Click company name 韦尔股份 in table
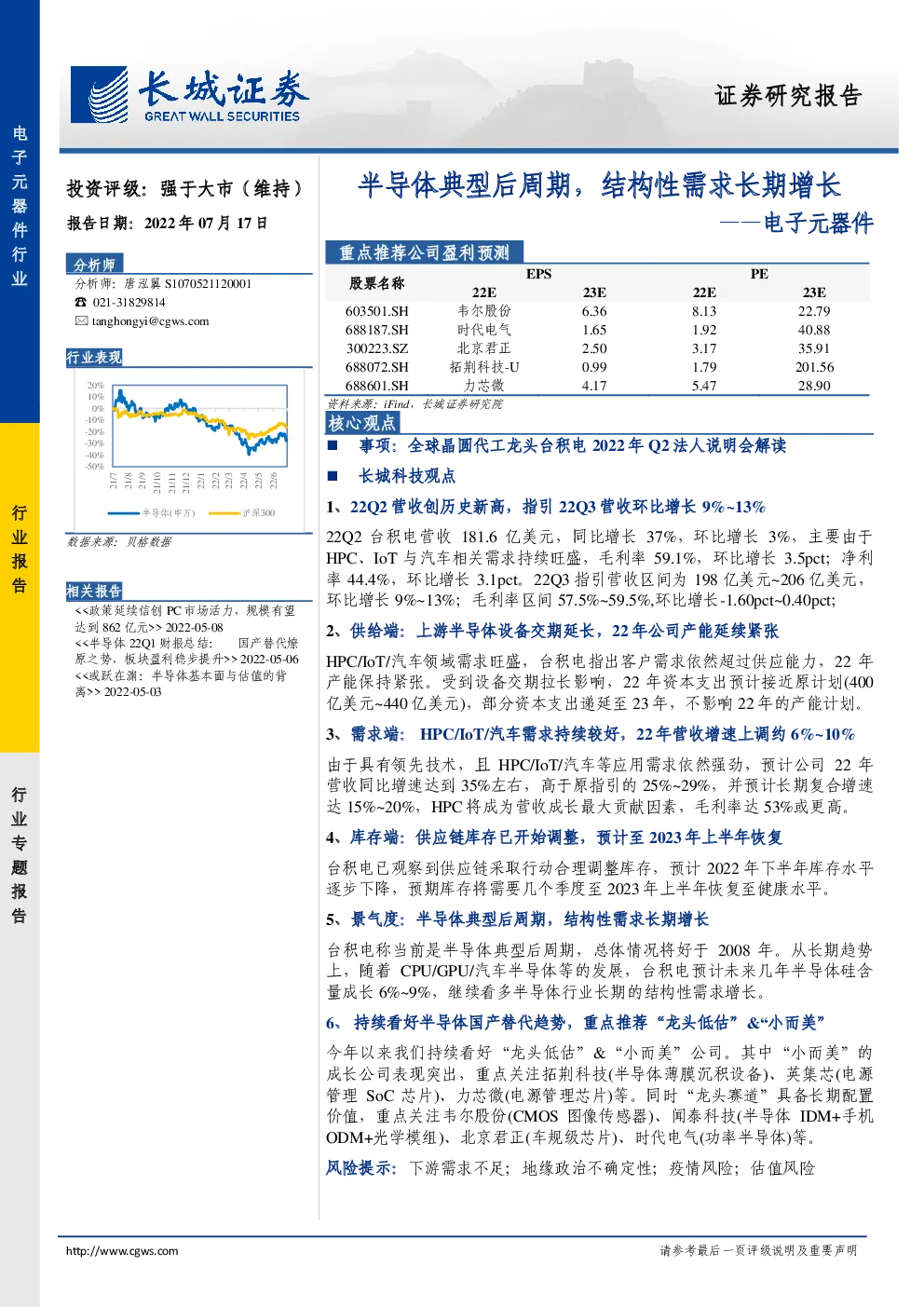The height and width of the screenshot is (1307, 924). tap(484, 311)
